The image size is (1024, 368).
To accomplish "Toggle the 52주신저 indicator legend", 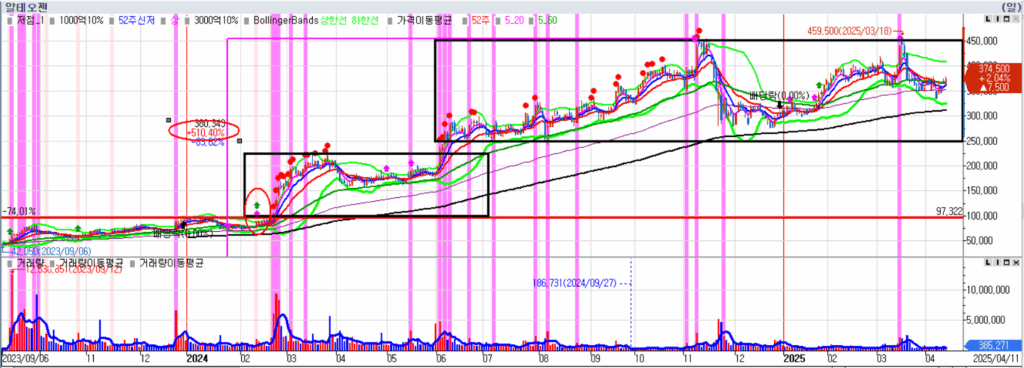I will coord(136,21).
